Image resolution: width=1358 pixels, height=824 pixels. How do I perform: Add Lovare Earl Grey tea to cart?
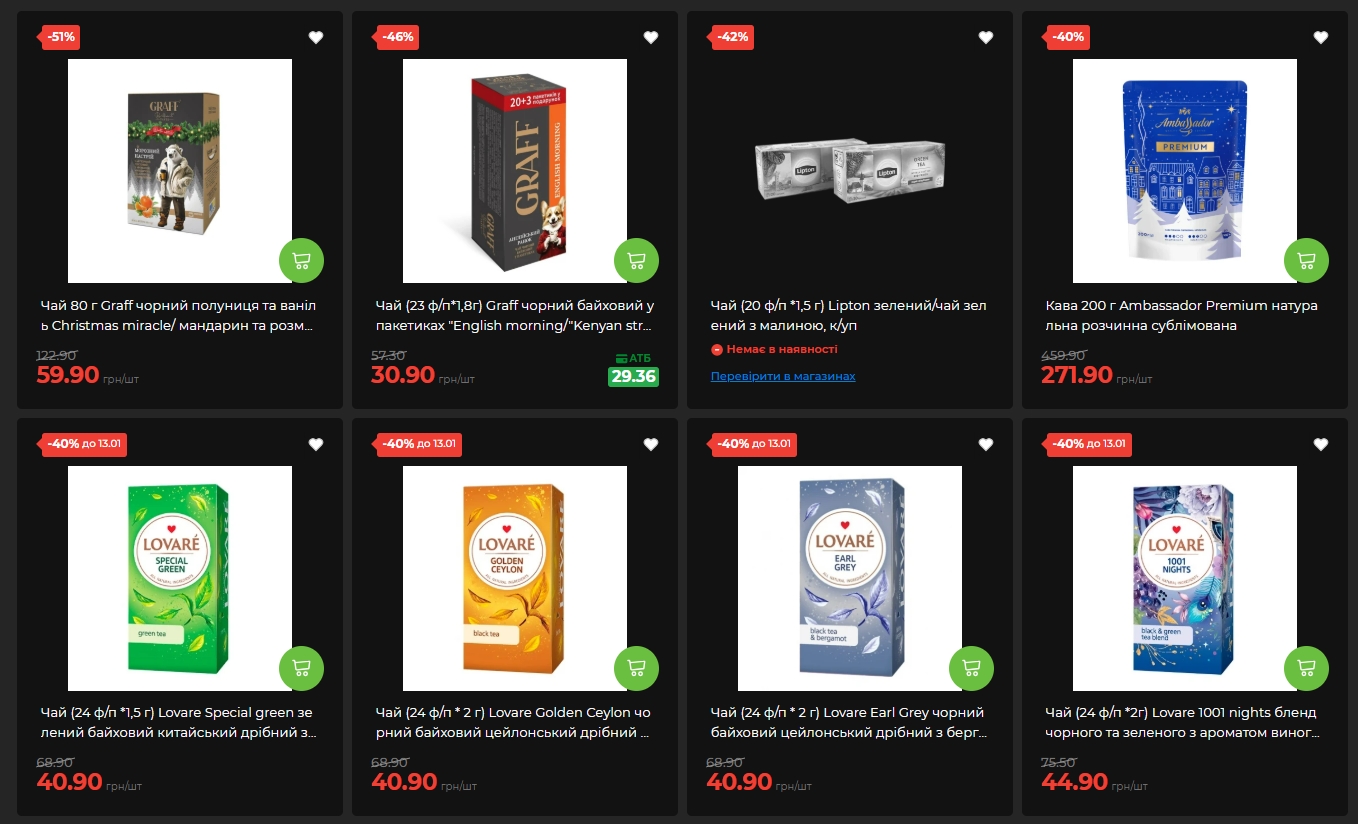pos(971,668)
